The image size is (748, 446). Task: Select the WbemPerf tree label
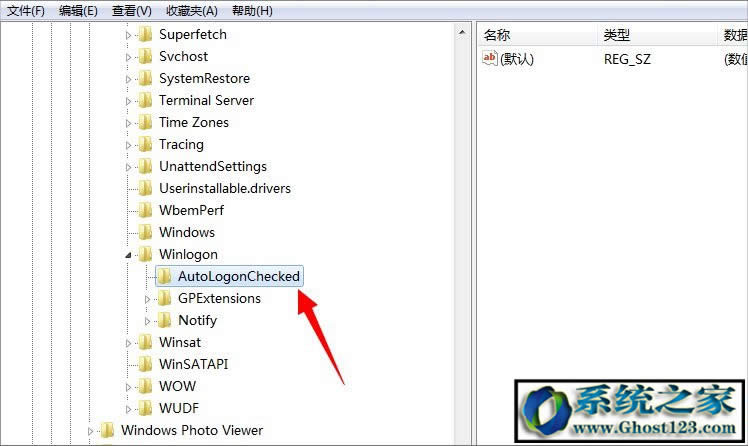[191, 210]
